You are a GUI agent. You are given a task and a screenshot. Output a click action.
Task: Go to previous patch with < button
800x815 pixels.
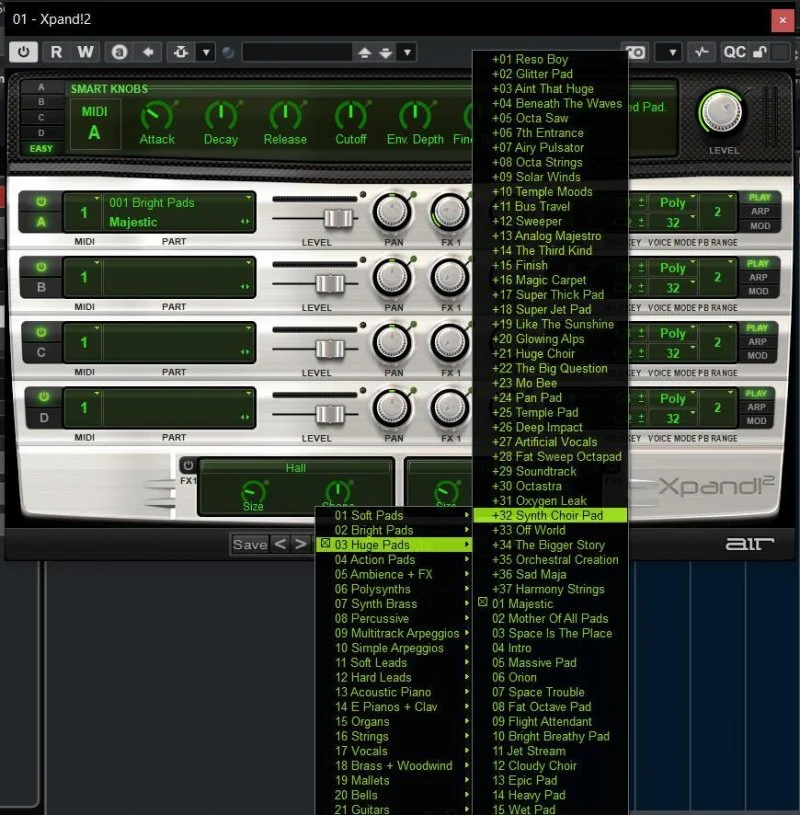tap(280, 544)
